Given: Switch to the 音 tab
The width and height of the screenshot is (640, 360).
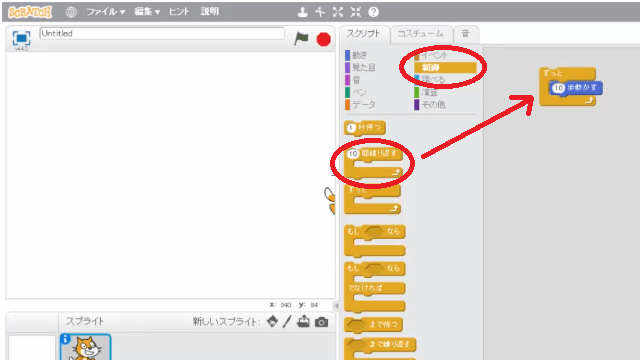Looking at the screenshot, I should [x=465, y=34].
